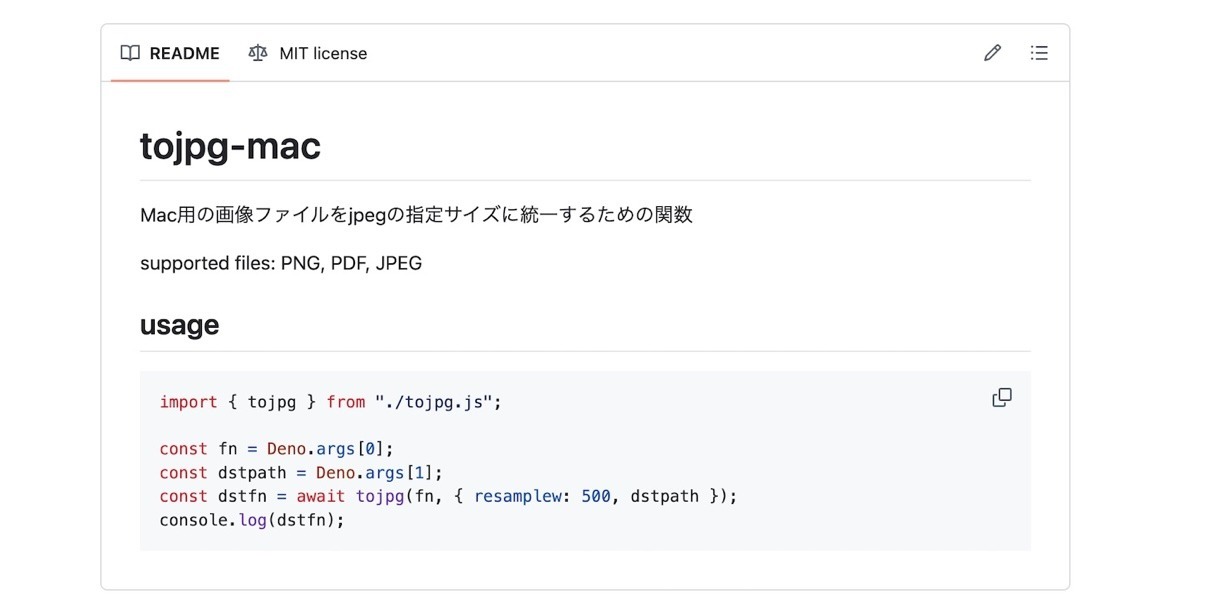Image resolution: width=1220 pixels, height=610 pixels.
Task: Click the await keyword in code
Action: pyautogui.click(x=320, y=496)
